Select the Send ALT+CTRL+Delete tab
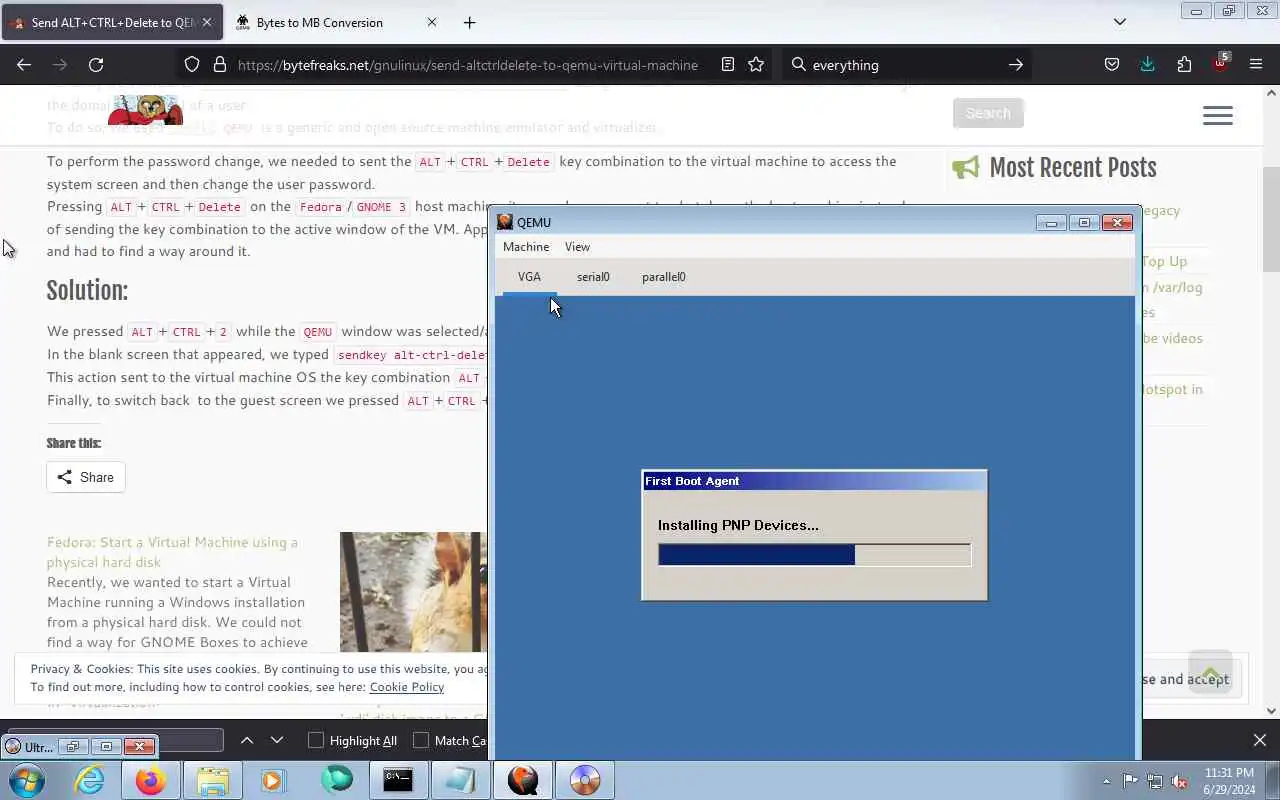The width and height of the screenshot is (1280, 800). coord(112,22)
